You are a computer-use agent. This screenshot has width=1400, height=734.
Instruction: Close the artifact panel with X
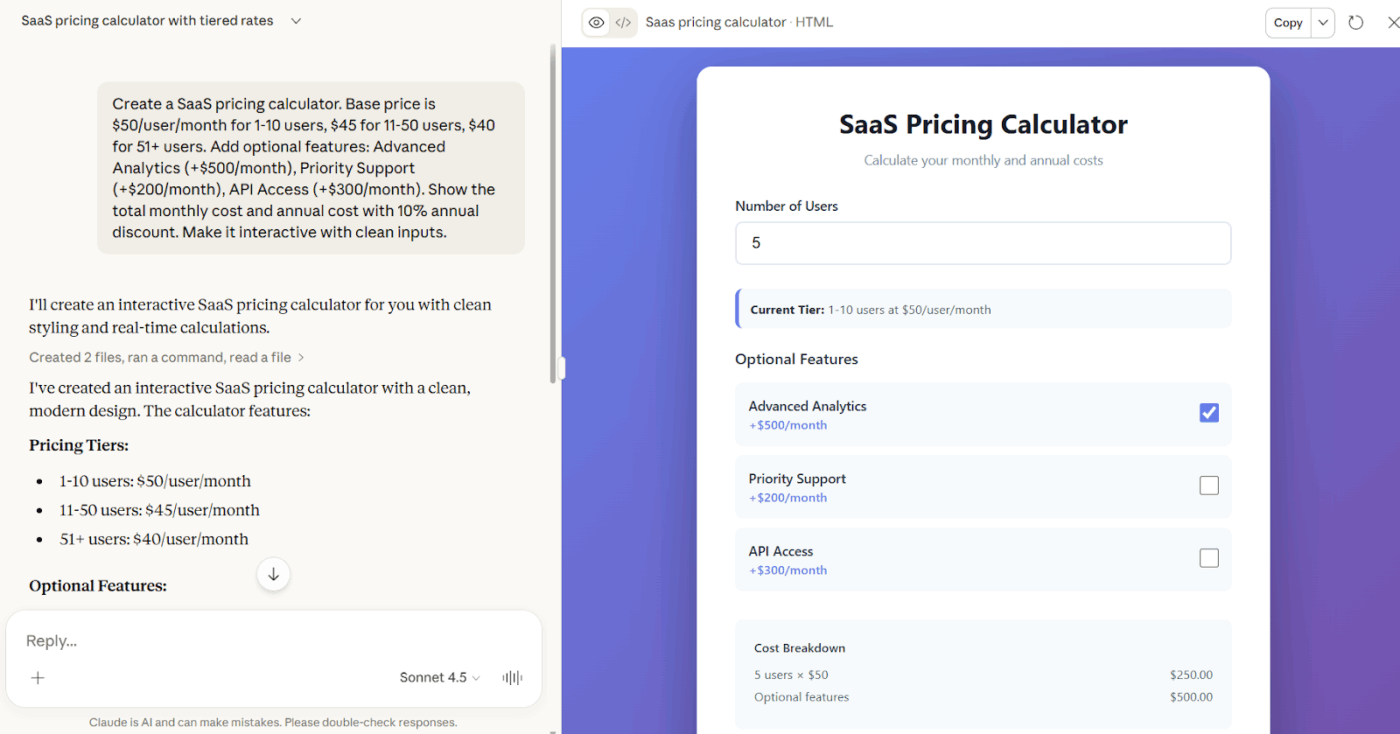pos(1393,23)
